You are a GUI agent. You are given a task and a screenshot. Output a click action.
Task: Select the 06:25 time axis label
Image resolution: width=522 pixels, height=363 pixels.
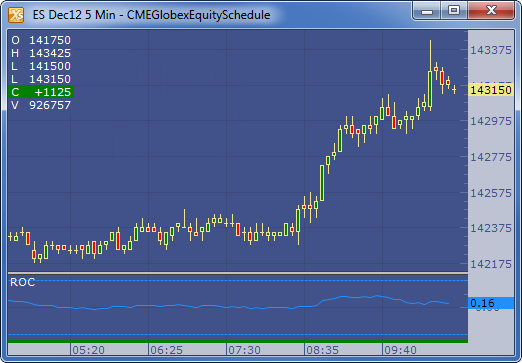(166, 350)
